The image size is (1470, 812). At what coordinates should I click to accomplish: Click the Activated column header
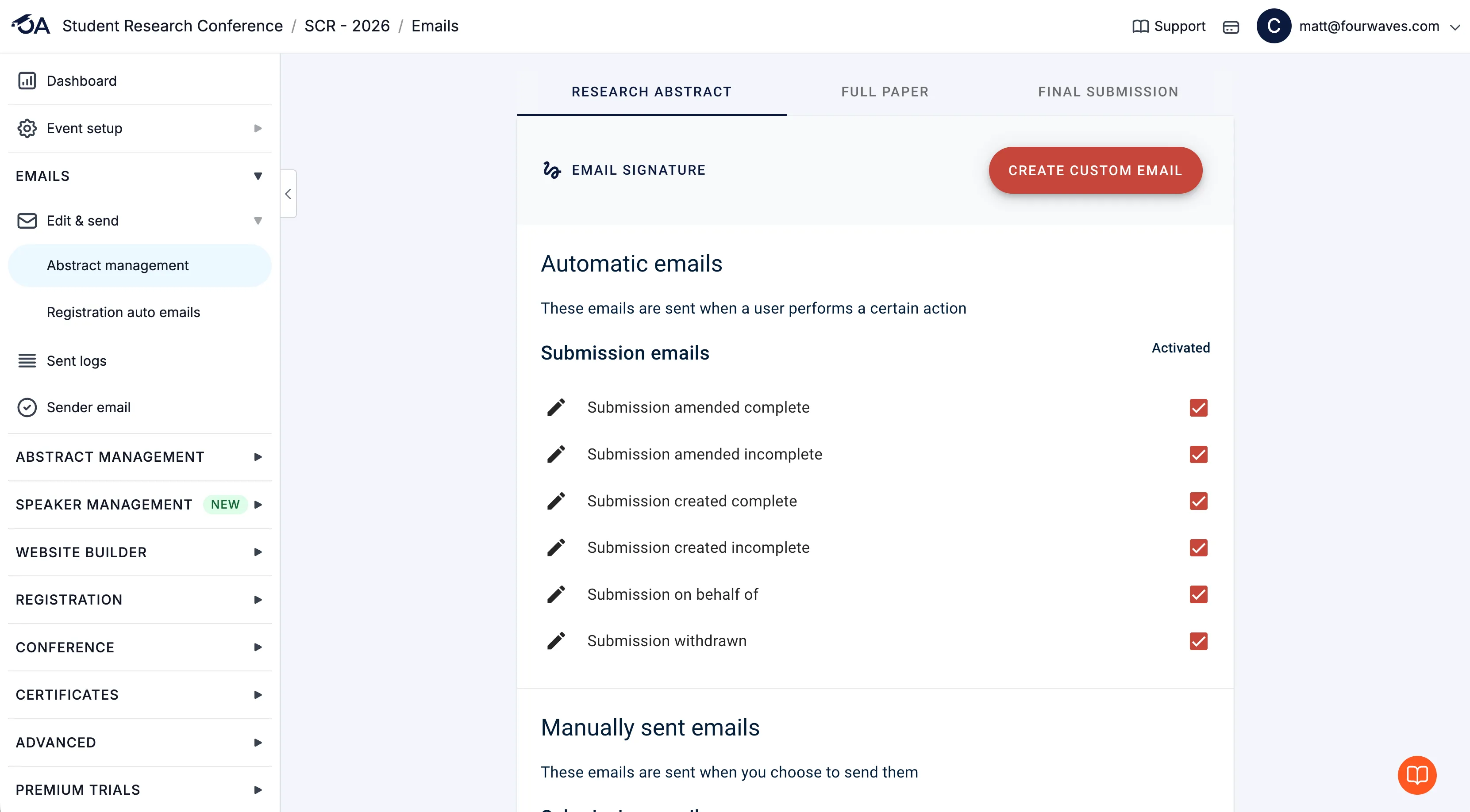pos(1181,348)
